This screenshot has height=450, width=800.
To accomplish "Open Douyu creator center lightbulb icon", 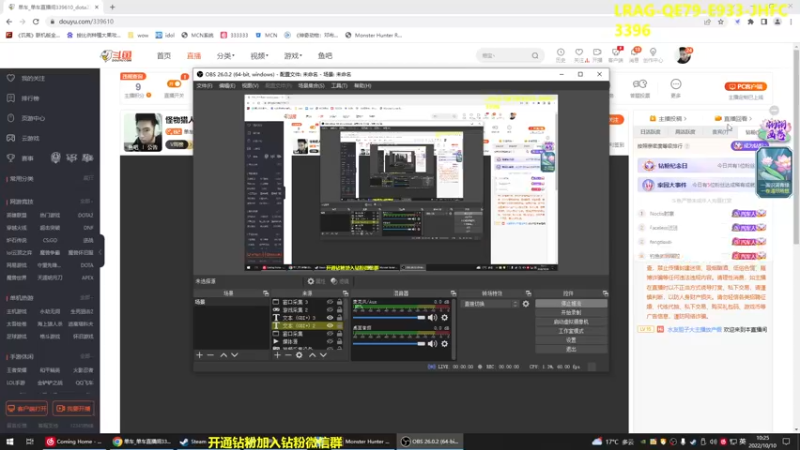I will [x=653, y=55].
